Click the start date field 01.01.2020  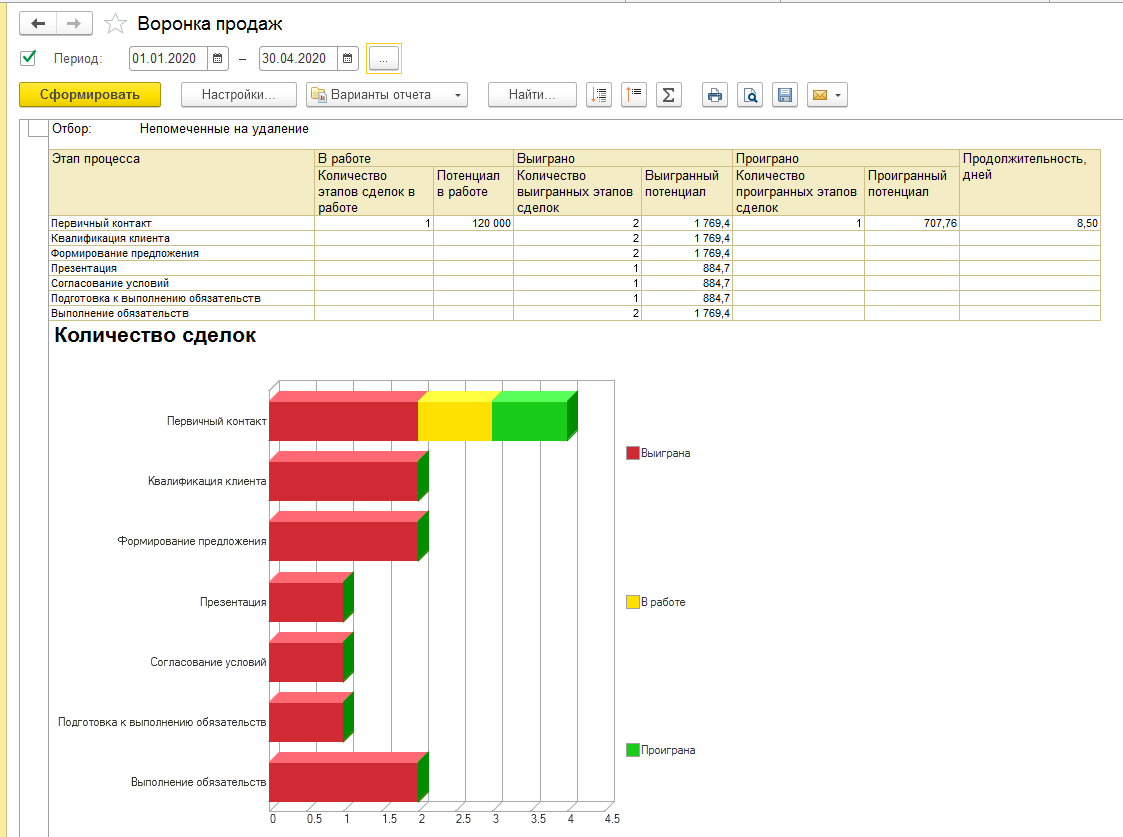coord(168,59)
